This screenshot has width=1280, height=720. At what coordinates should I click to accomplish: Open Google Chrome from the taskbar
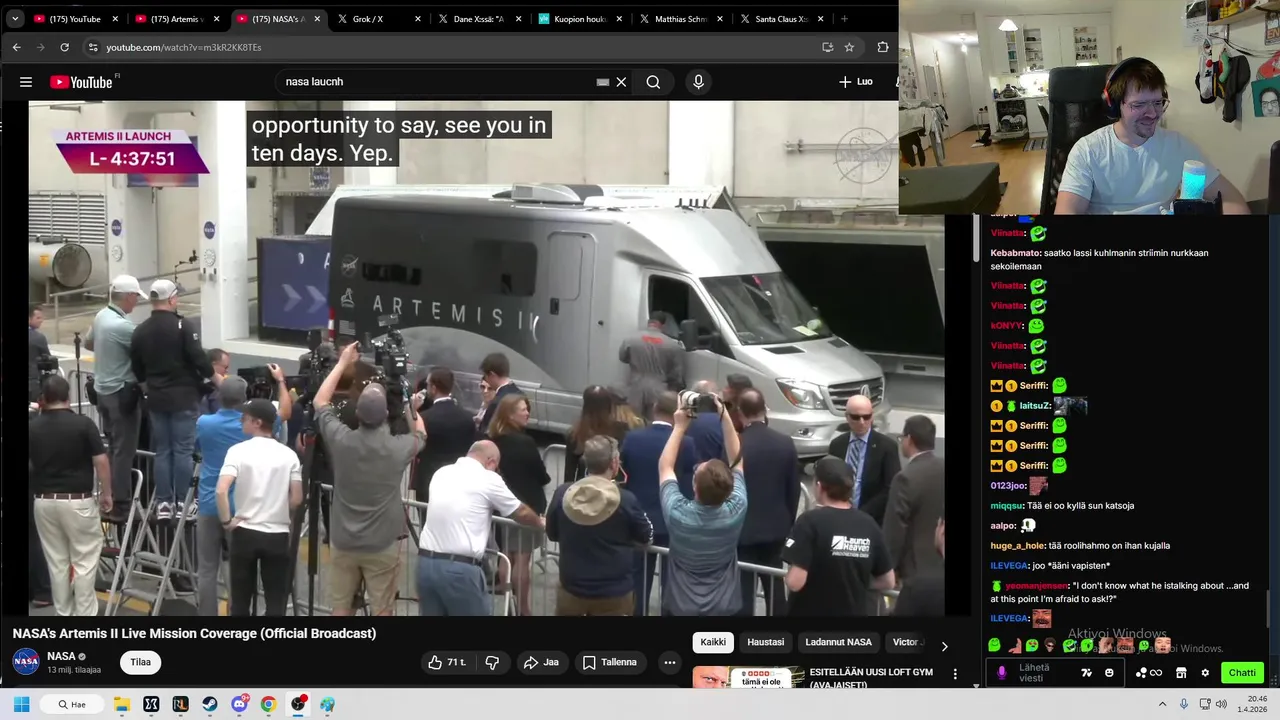[268, 704]
